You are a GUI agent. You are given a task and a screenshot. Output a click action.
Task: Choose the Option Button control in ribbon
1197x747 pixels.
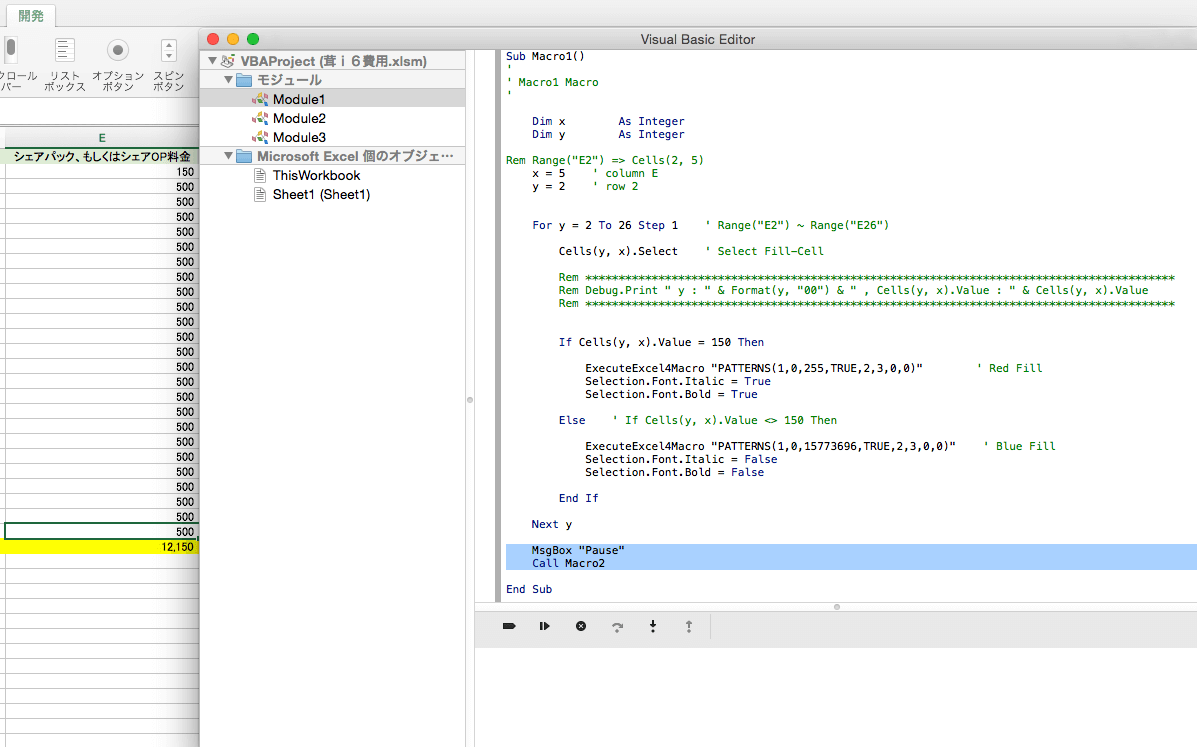(118, 50)
